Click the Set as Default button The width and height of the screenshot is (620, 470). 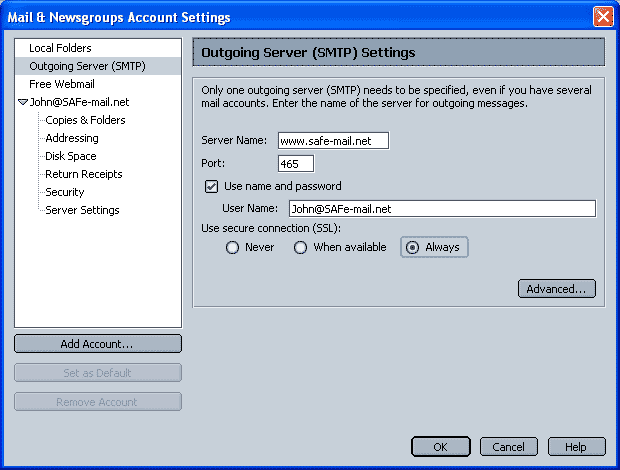pos(98,373)
